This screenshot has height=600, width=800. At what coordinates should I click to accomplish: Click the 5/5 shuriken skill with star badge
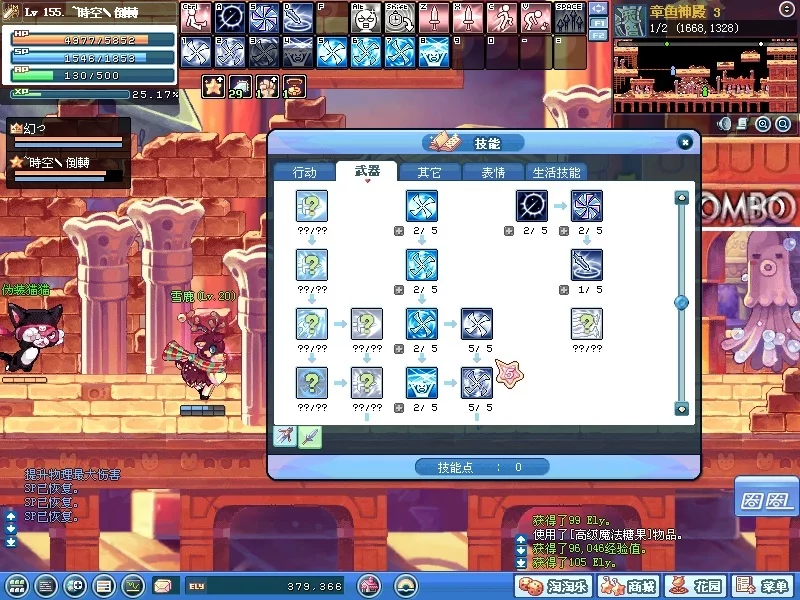pyautogui.click(x=477, y=383)
